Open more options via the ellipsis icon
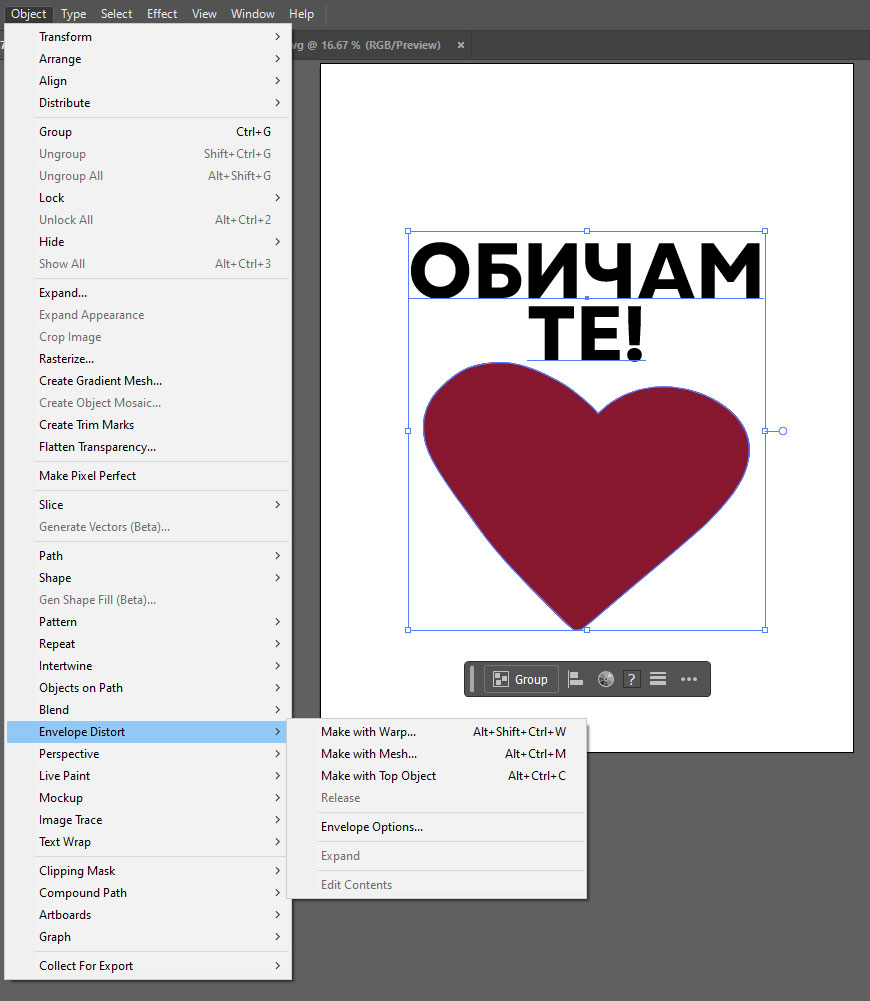Screen dimensions: 870x1001 (689, 678)
